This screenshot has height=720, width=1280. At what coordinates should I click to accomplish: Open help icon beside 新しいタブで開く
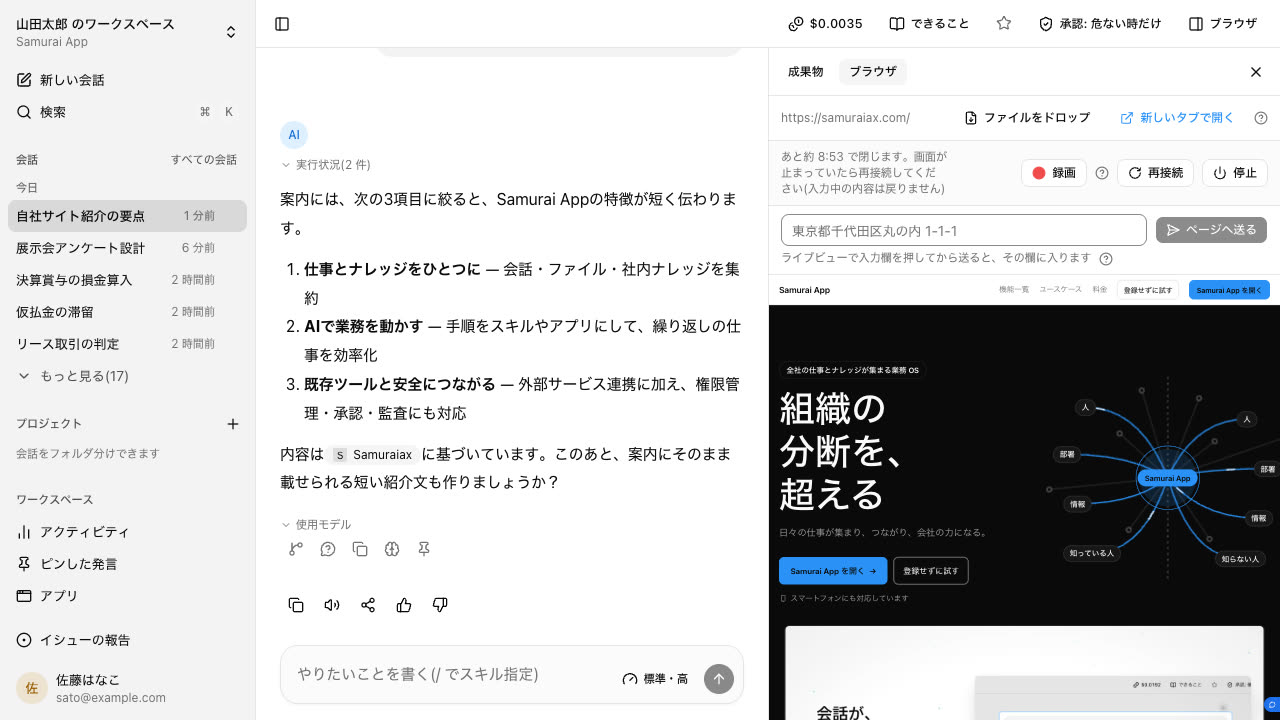click(1261, 118)
